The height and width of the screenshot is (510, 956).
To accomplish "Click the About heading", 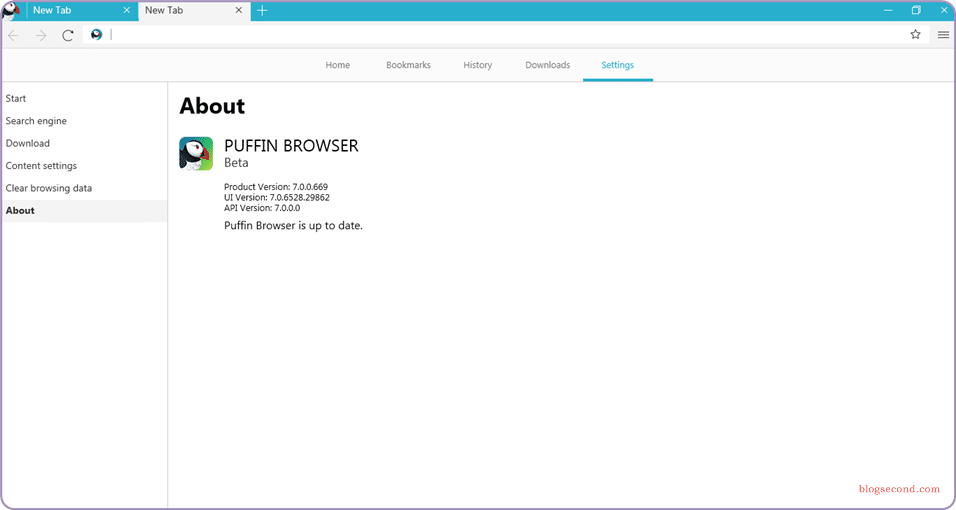I will click(x=212, y=106).
